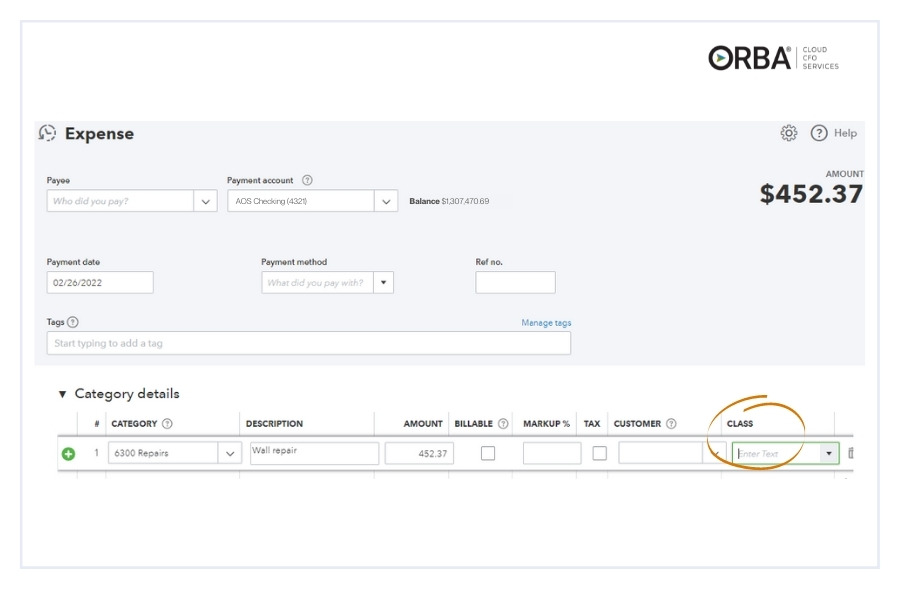
Task: Expand the Class dropdown arrow
Action: pos(828,454)
